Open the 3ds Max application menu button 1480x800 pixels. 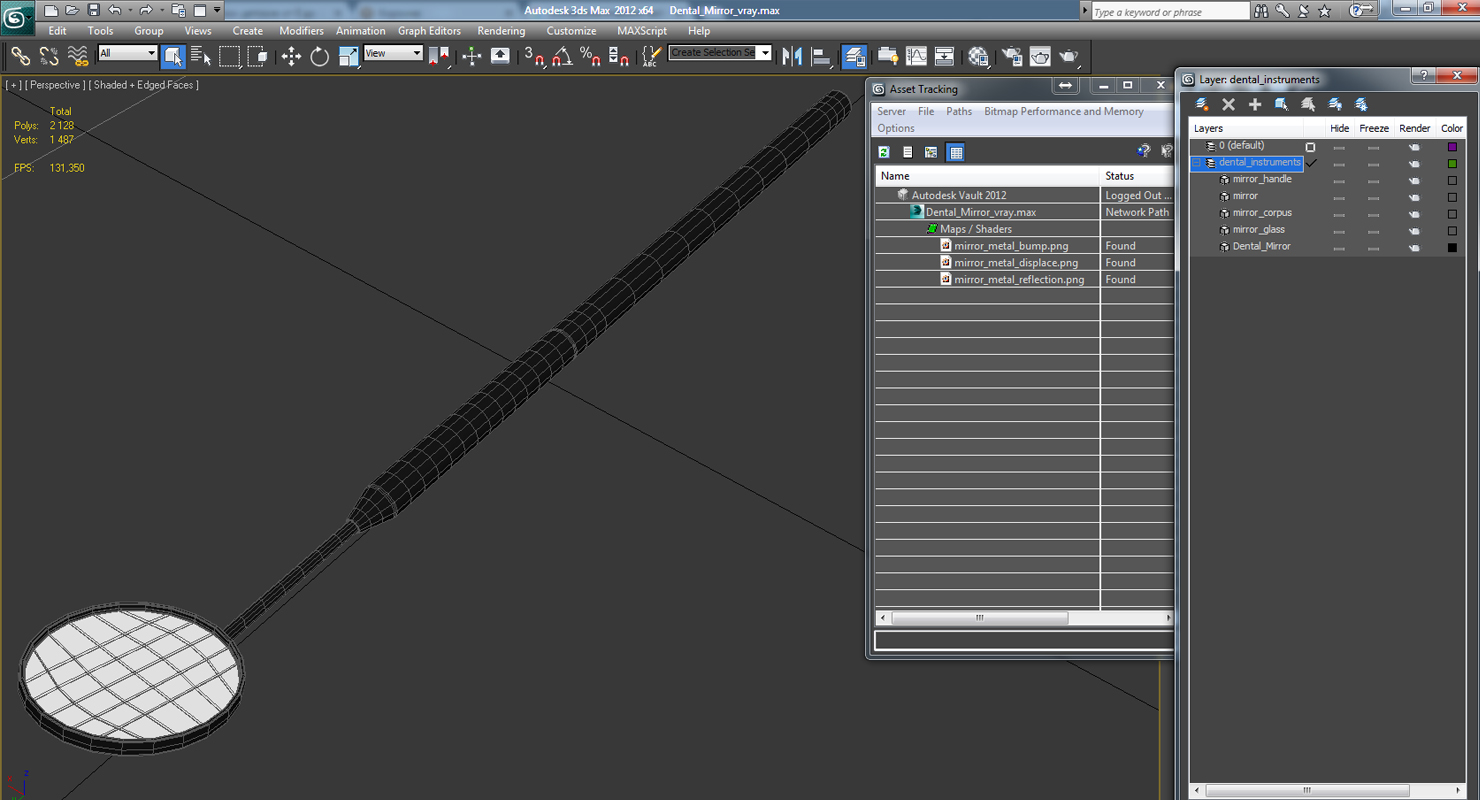coord(17,16)
